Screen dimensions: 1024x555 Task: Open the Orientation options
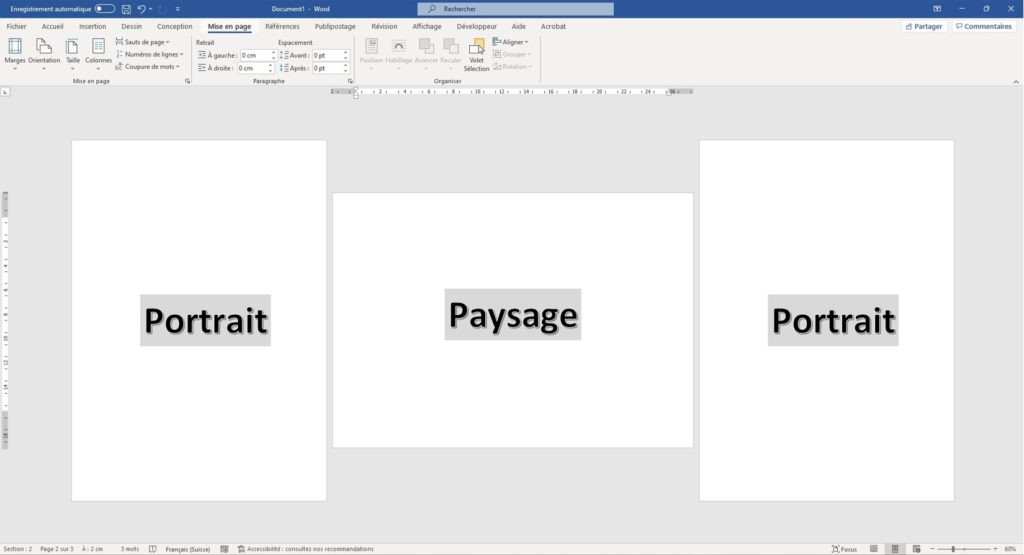pyautogui.click(x=44, y=54)
